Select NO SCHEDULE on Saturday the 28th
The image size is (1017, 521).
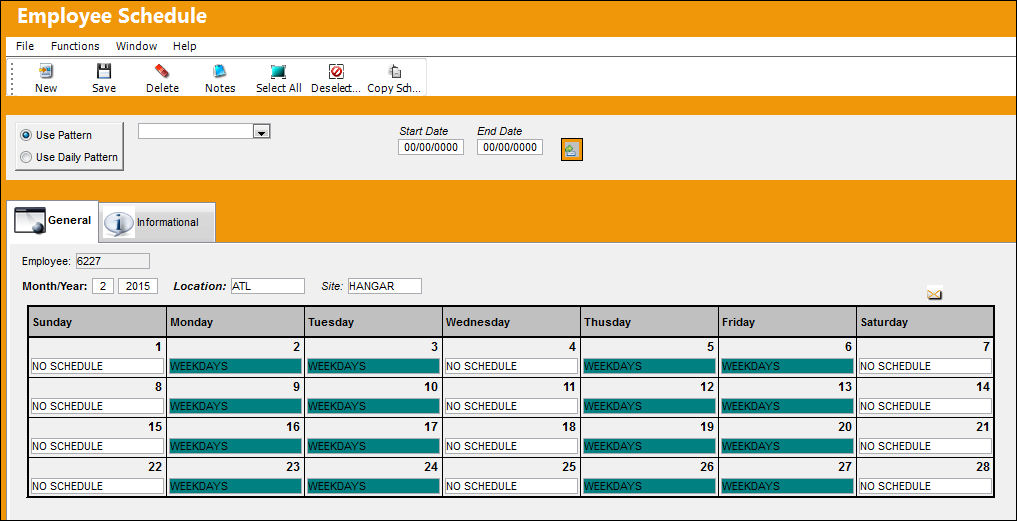tap(926, 487)
